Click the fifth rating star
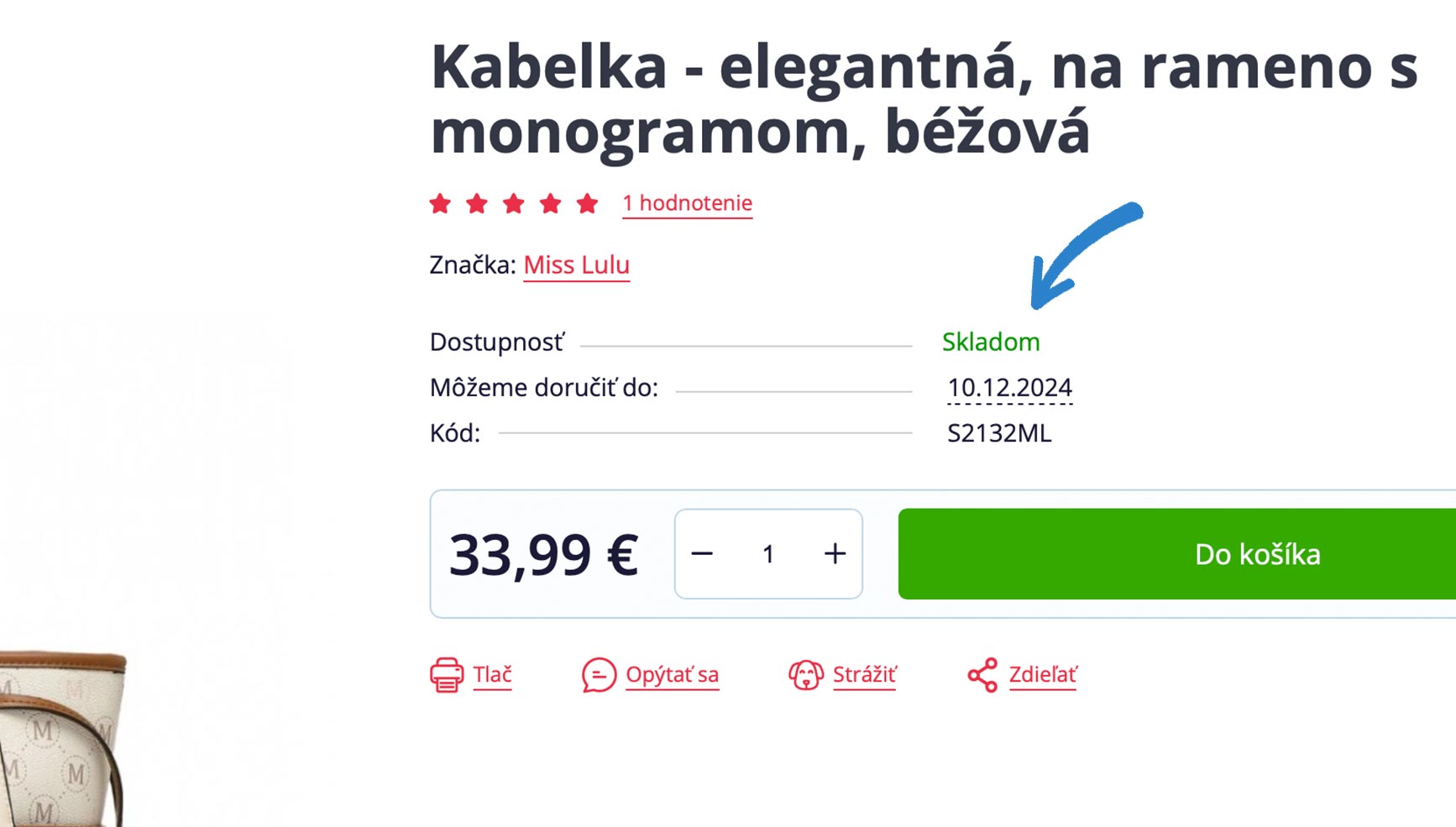The width and height of the screenshot is (1456, 827). point(588,203)
